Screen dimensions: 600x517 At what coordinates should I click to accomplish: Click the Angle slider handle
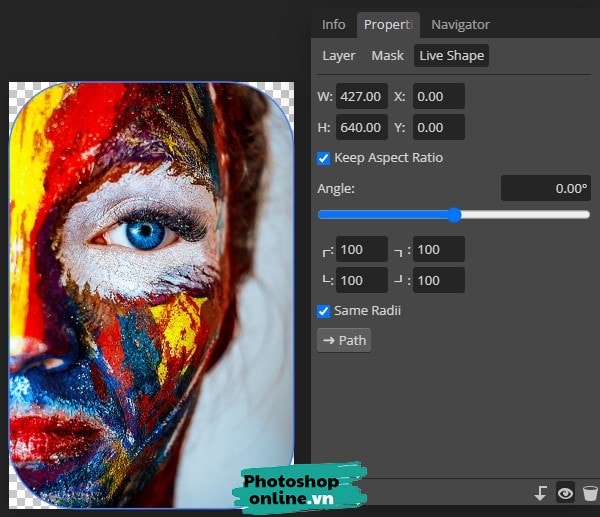454,215
